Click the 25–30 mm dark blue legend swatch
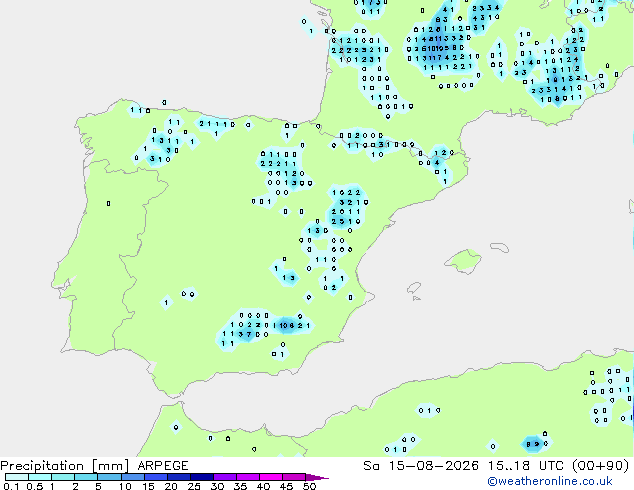 (x=202, y=477)
